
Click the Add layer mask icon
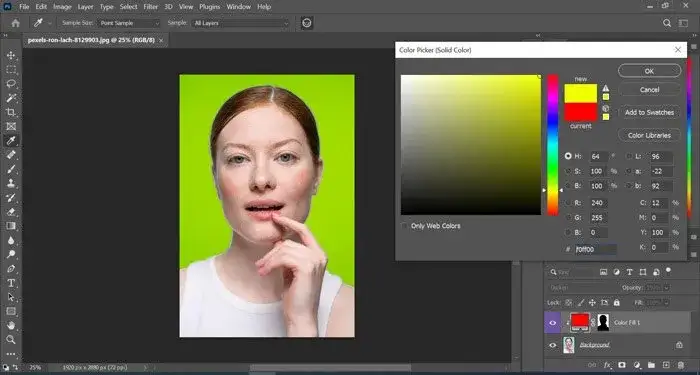click(622, 365)
